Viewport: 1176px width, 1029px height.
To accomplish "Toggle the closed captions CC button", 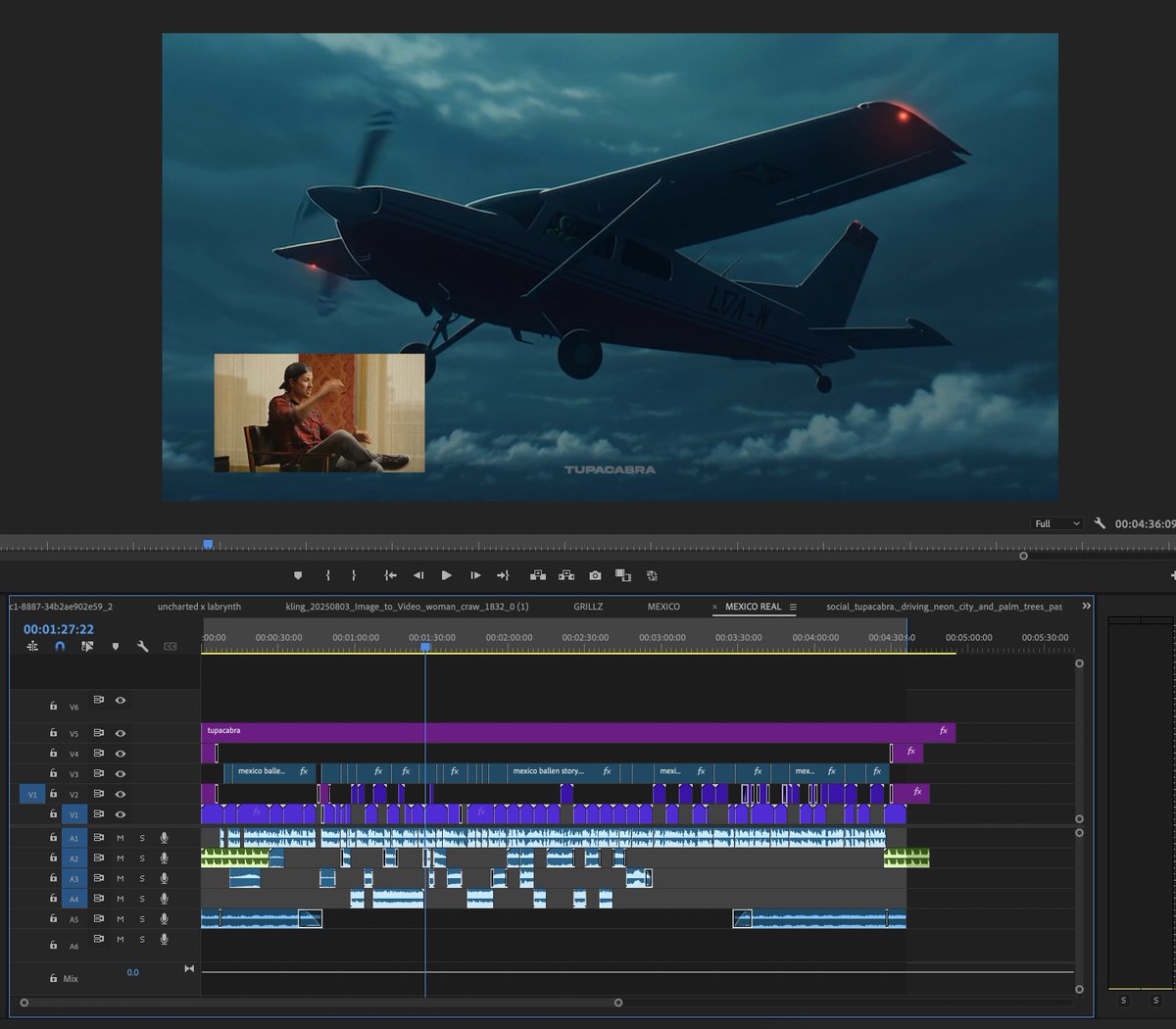I will coord(171,647).
